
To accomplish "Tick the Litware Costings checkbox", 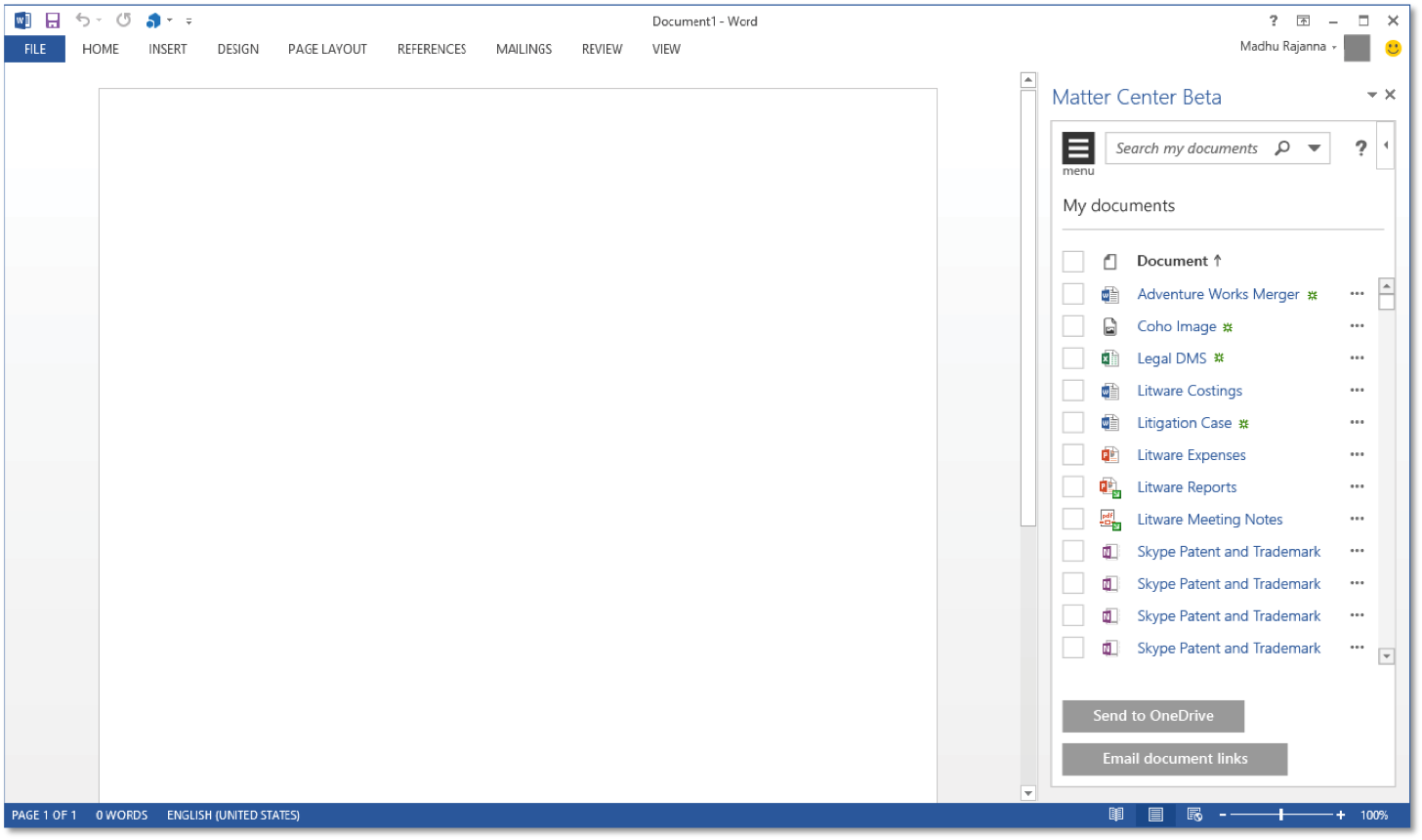I will pyautogui.click(x=1073, y=391).
